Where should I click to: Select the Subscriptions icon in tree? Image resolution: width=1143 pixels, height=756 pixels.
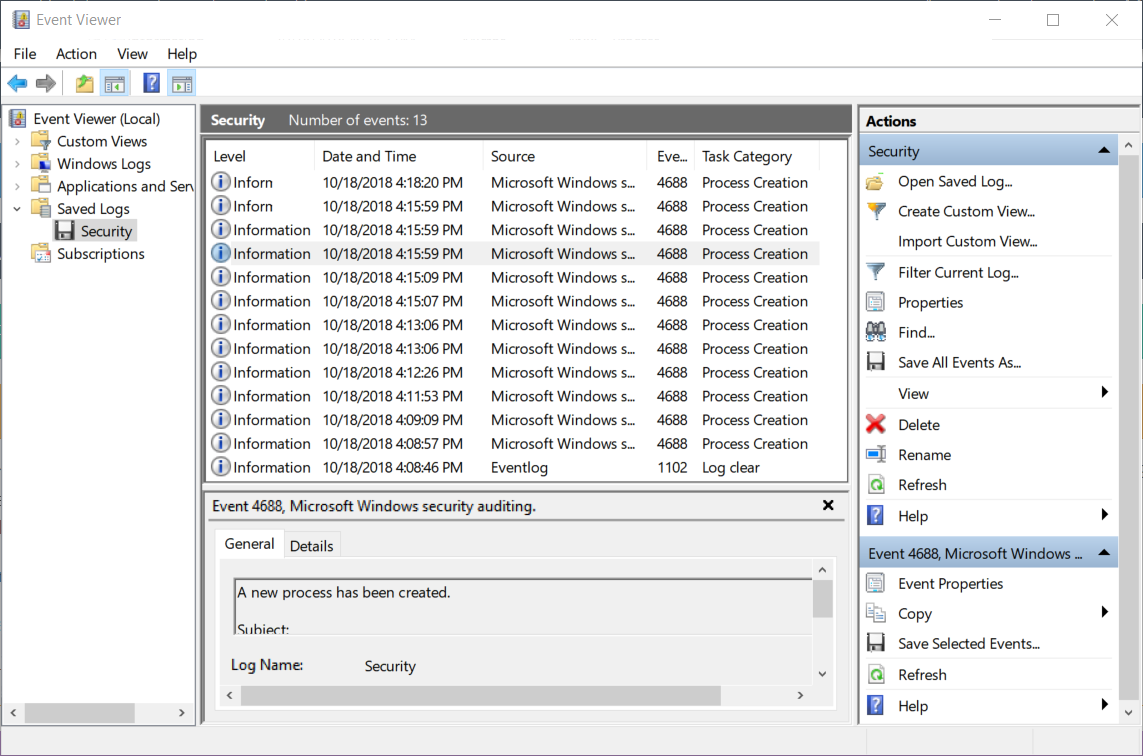point(42,254)
